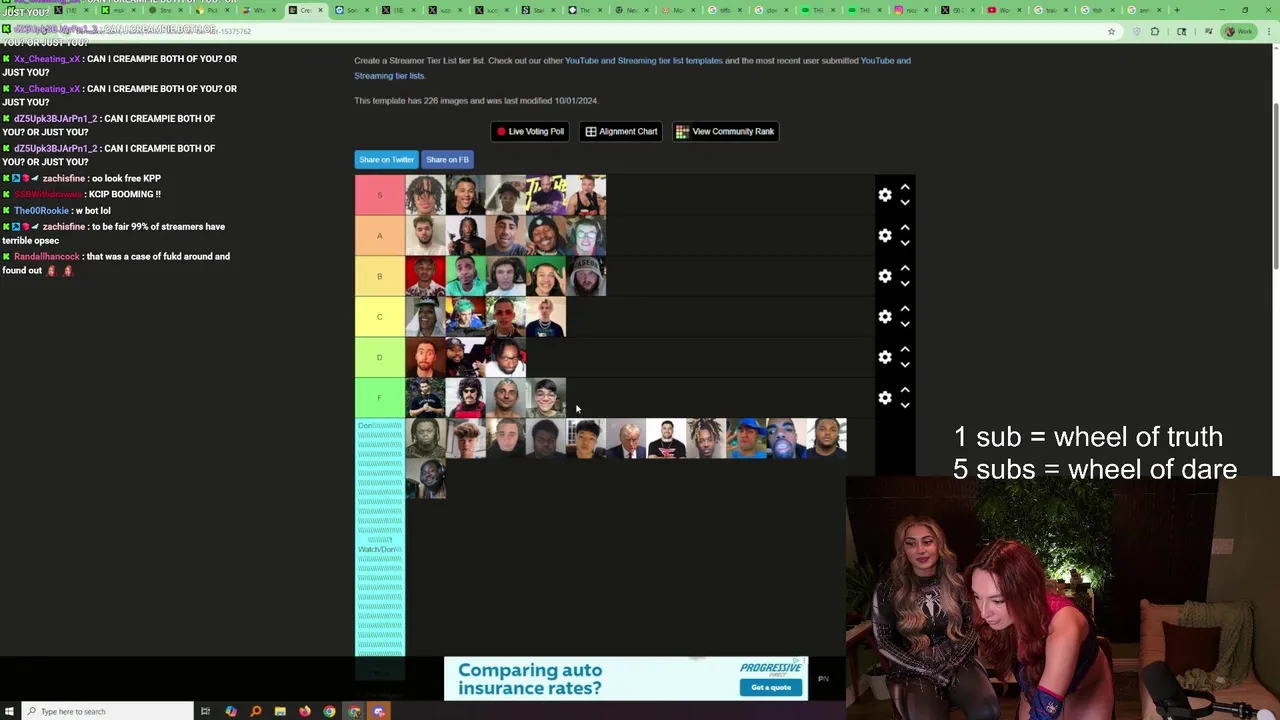
Task: Open the Windows Start menu
Action: pyautogui.click(x=9, y=711)
